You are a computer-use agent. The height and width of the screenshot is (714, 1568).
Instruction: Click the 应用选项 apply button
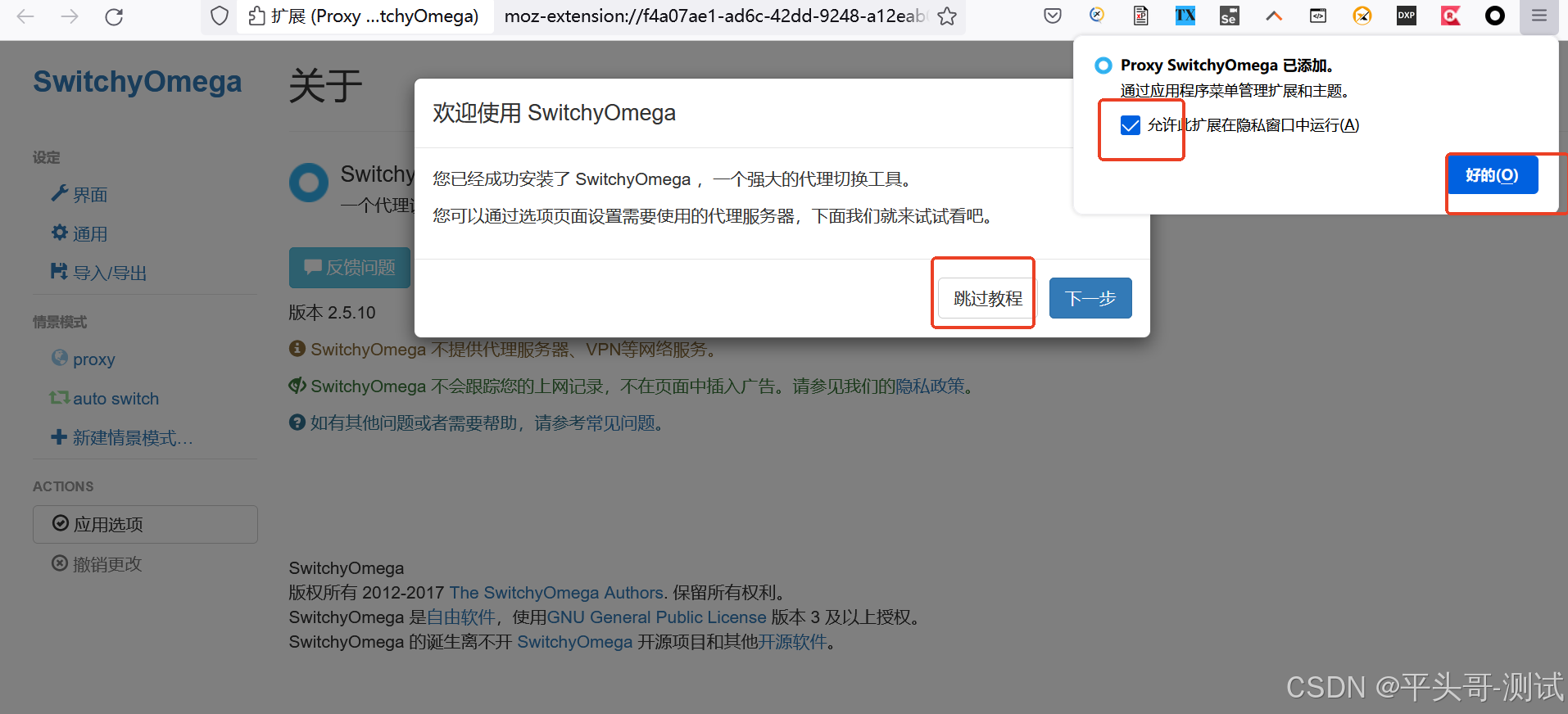click(145, 524)
